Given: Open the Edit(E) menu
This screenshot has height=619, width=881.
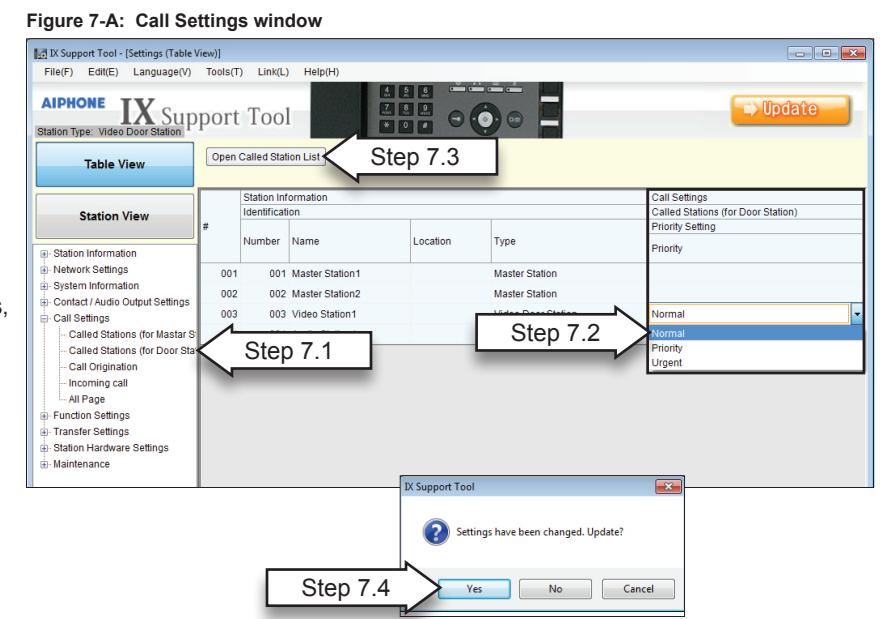Looking at the screenshot, I should coord(103,72).
